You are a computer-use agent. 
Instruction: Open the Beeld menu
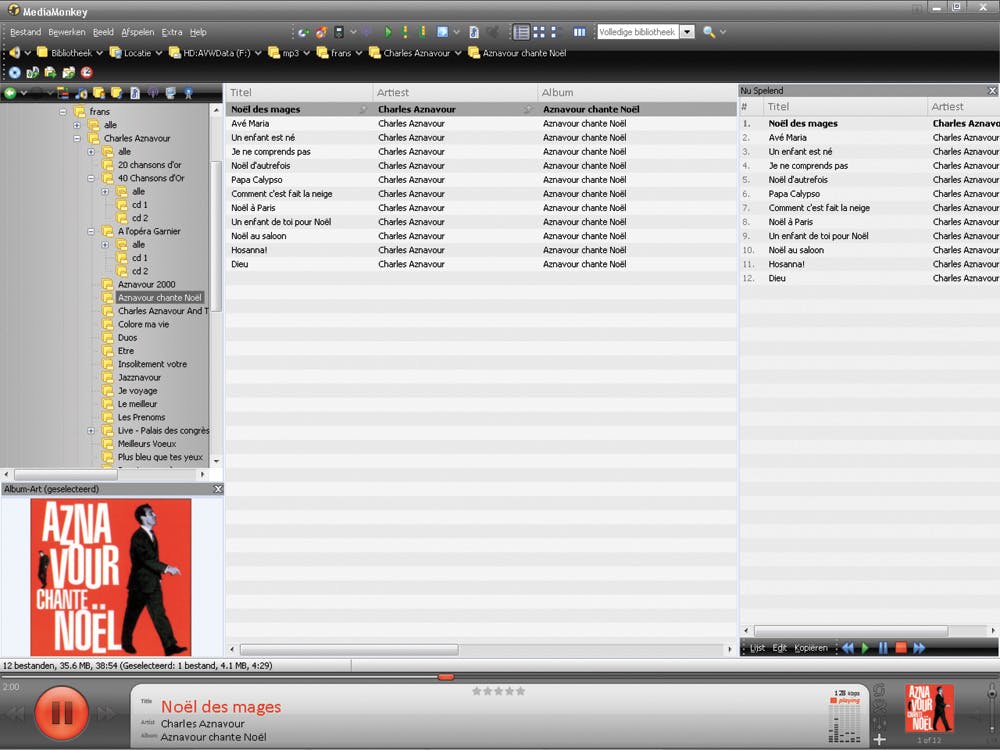click(x=103, y=32)
